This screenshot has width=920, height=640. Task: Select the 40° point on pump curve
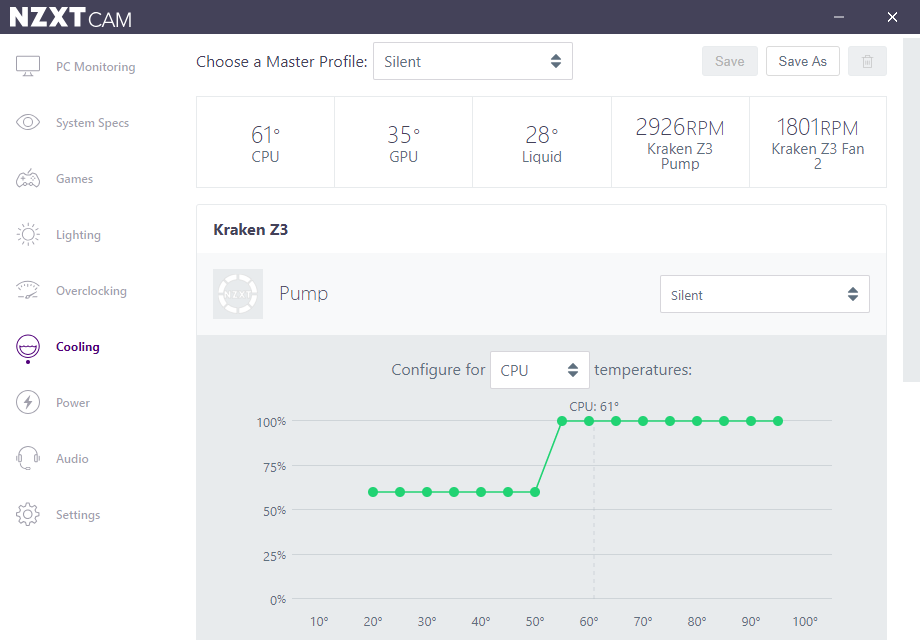point(481,492)
